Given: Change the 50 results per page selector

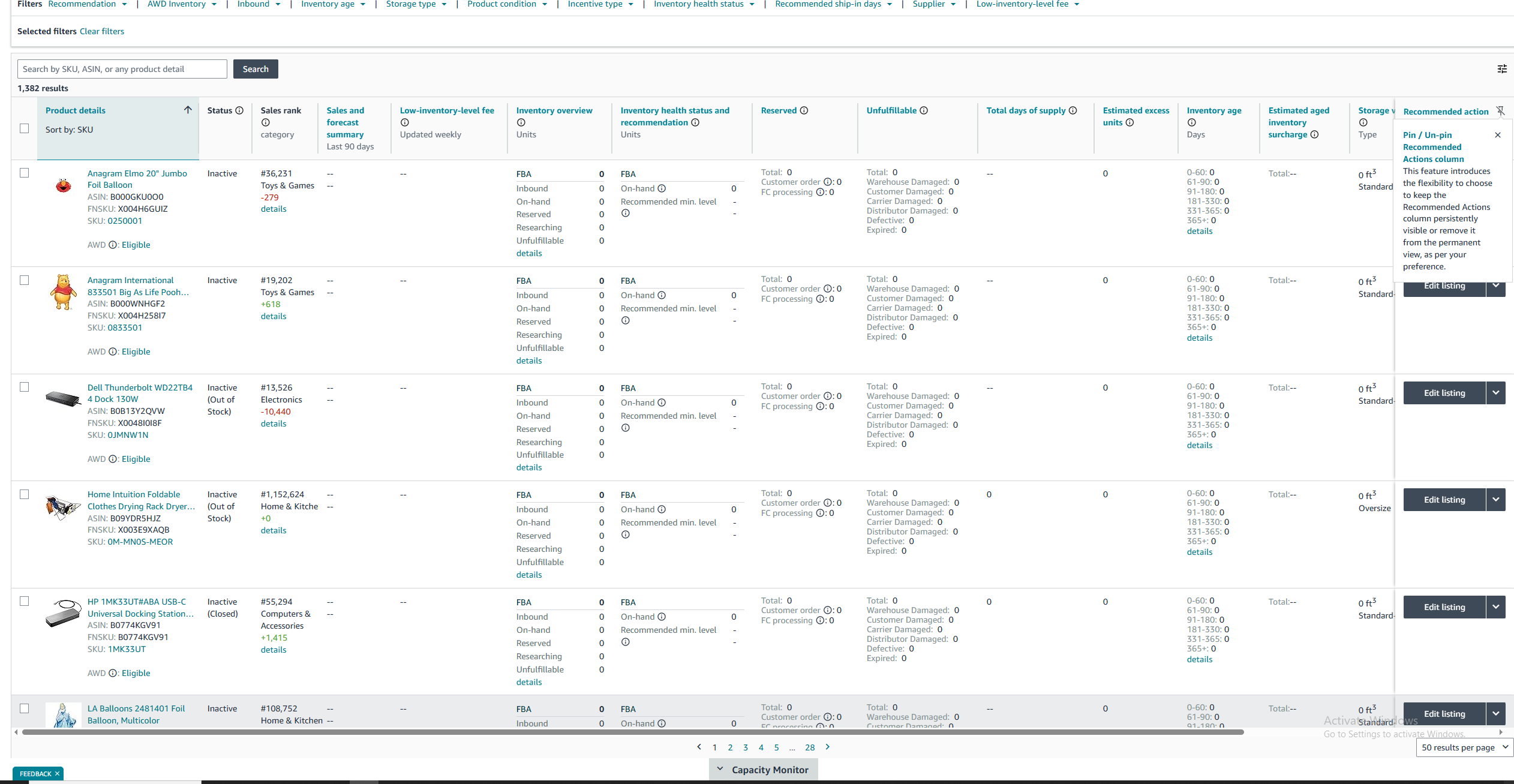Looking at the screenshot, I should (x=1464, y=747).
